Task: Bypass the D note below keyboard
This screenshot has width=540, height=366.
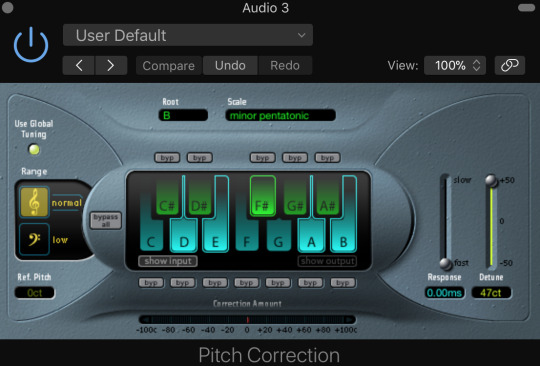Action: [x=183, y=283]
